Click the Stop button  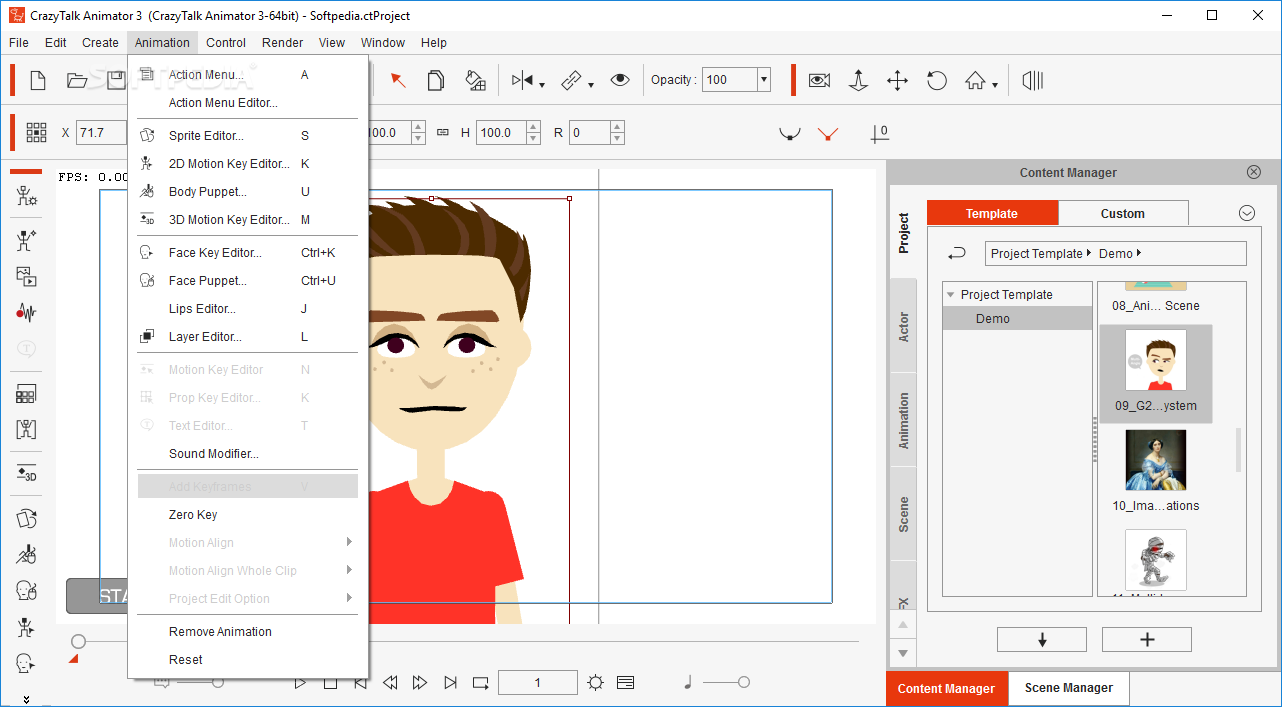pyautogui.click(x=330, y=683)
